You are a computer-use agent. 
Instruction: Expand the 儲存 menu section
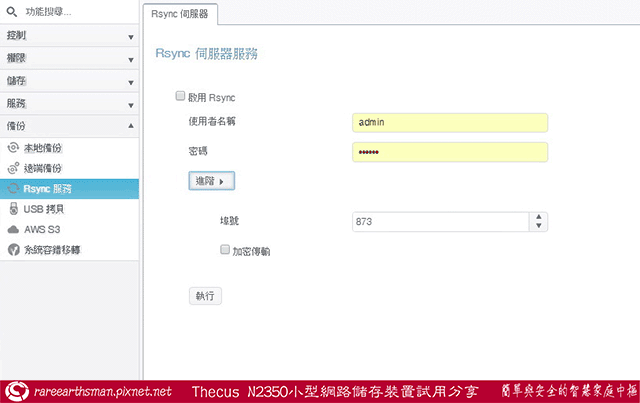69,81
